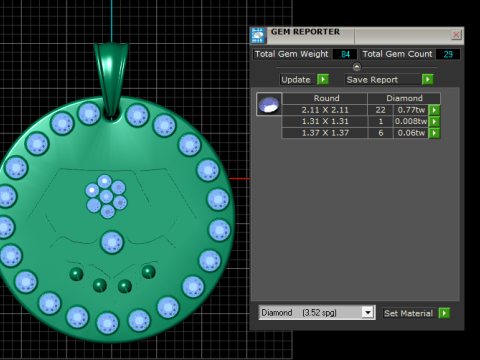The image size is (480, 360).
Task: Select the single center gem below the flower cluster
Action: [112, 242]
